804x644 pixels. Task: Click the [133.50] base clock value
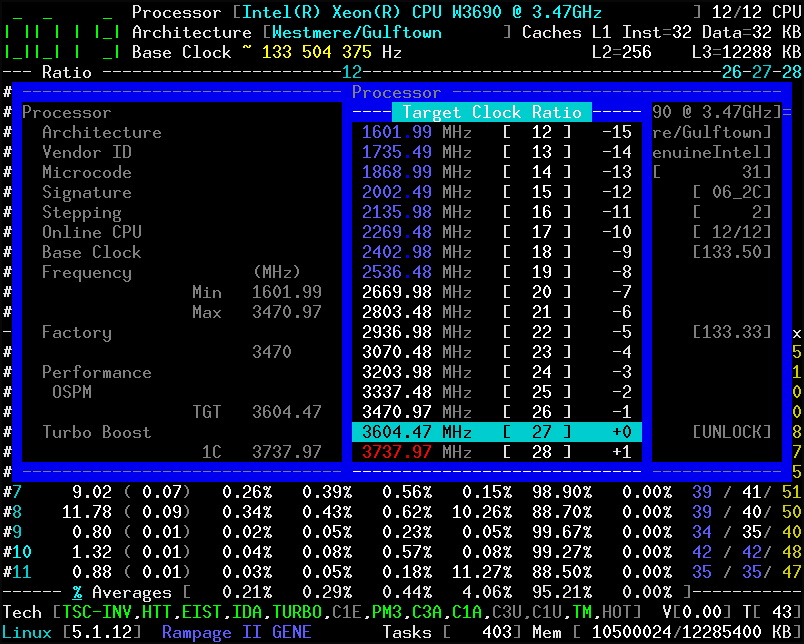(732, 252)
